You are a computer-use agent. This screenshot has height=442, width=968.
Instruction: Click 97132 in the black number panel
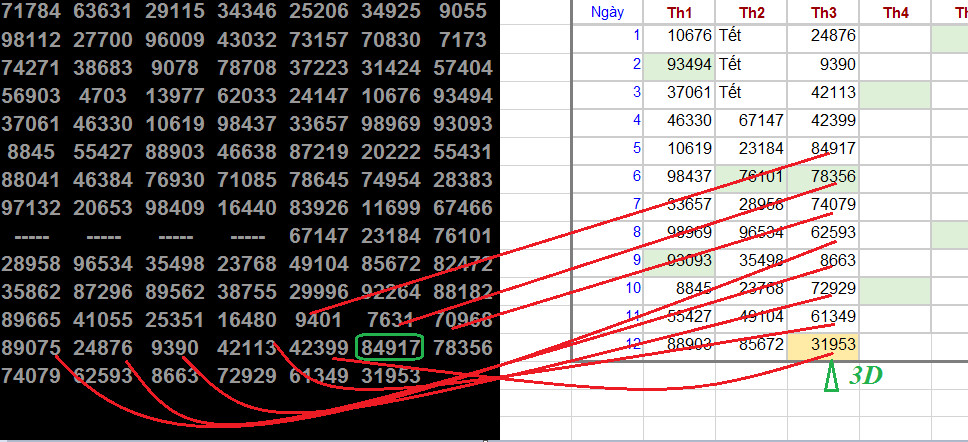31,208
